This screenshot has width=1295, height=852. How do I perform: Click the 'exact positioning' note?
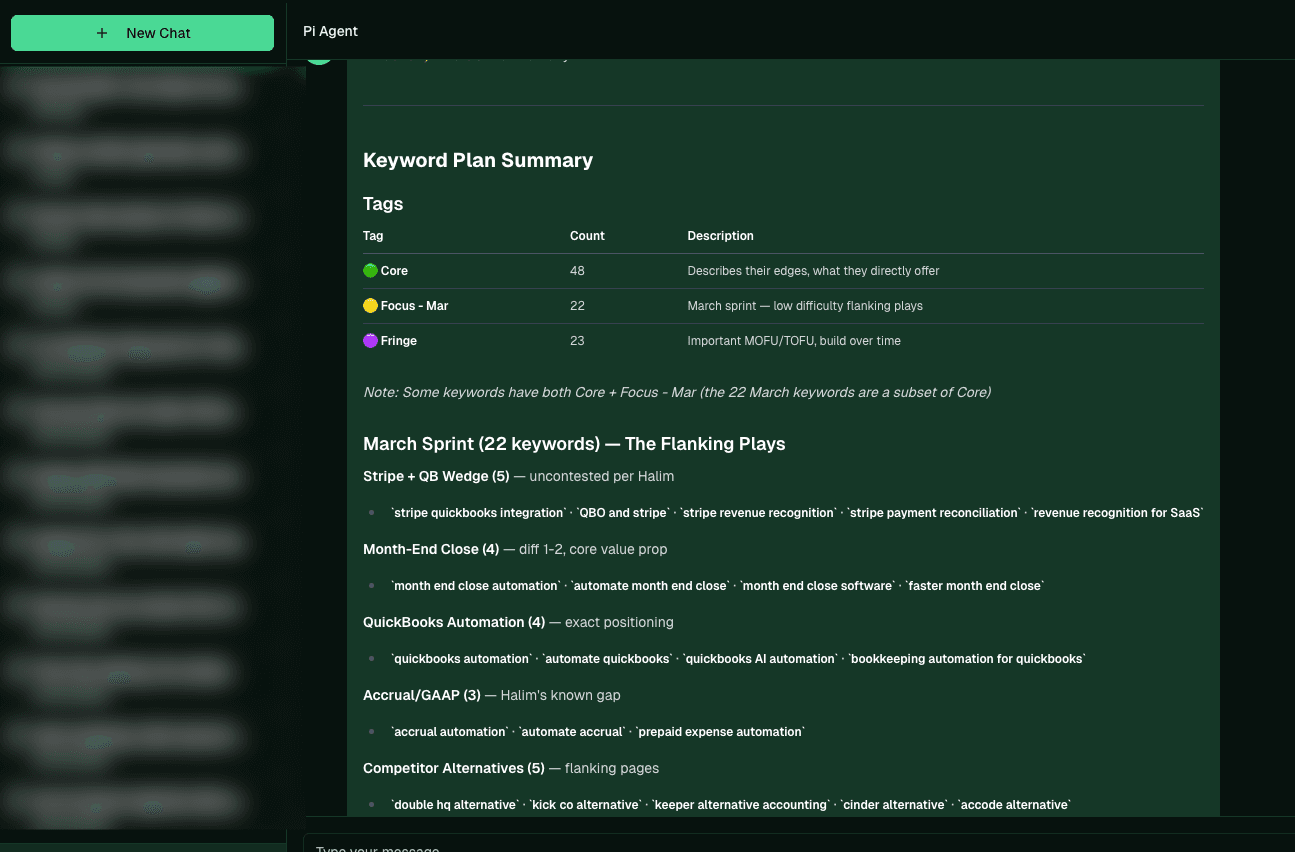pyautogui.click(x=619, y=622)
